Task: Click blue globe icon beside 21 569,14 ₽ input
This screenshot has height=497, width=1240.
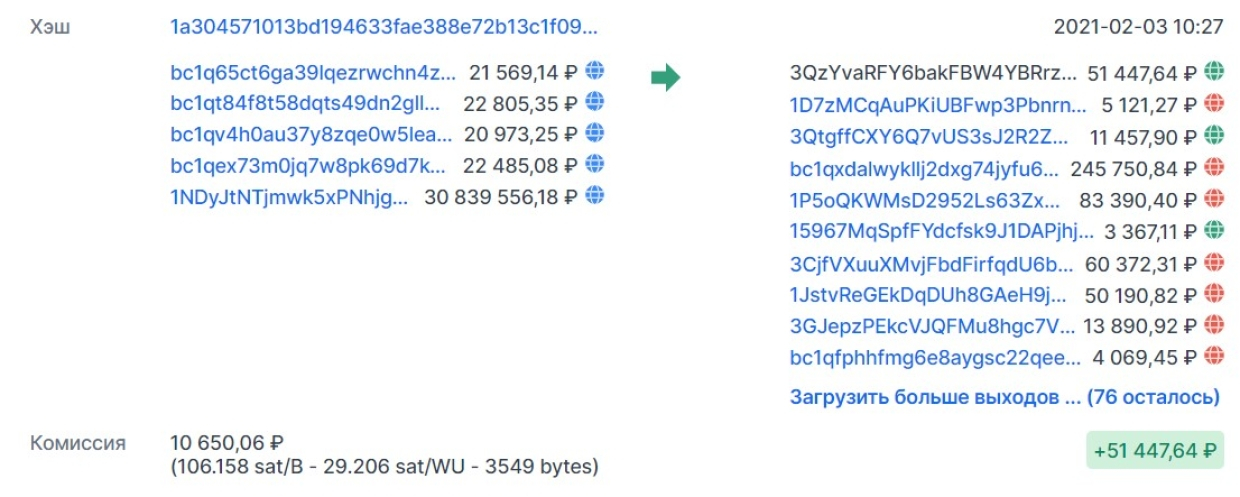Action: pyautogui.click(x=595, y=72)
